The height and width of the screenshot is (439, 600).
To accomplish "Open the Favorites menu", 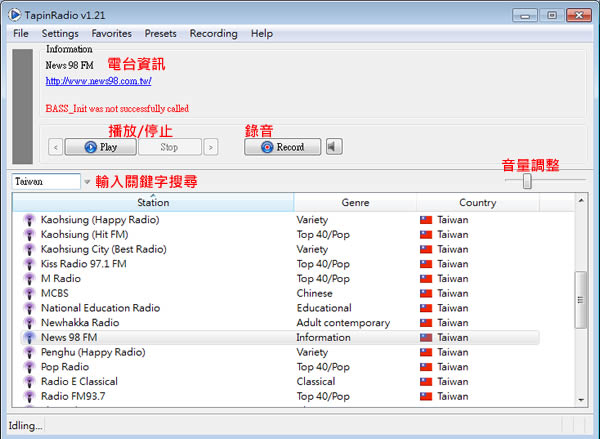I will (x=111, y=34).
